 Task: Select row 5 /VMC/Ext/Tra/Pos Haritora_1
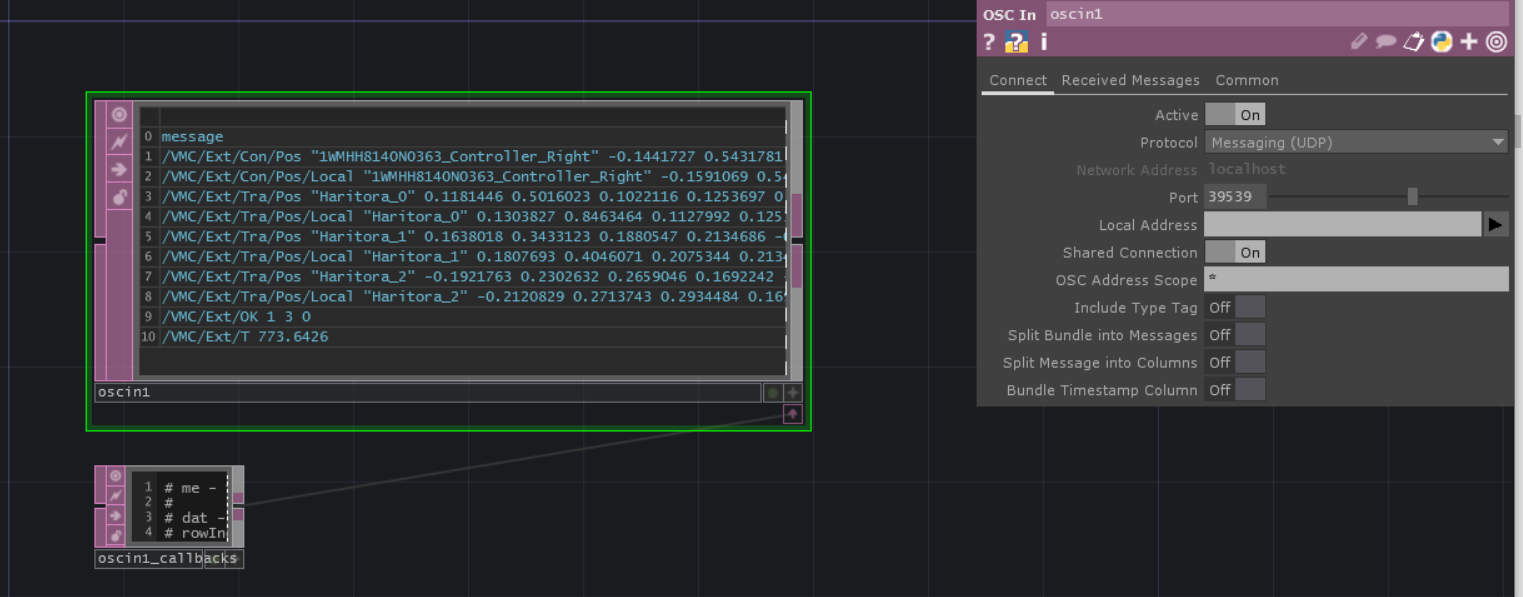click(473, 237)
